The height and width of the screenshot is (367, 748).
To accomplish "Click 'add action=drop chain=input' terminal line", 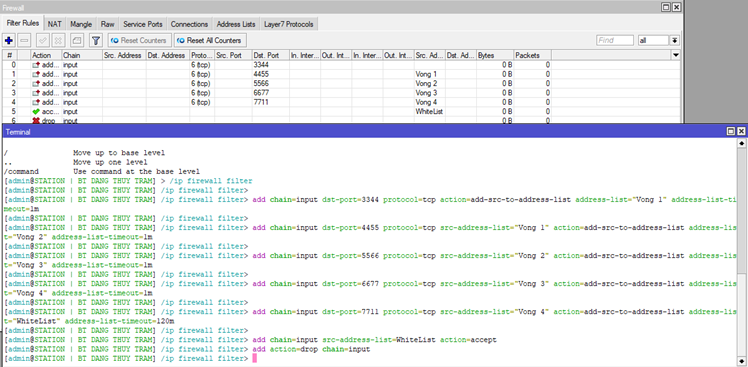I will pos(312,349).
